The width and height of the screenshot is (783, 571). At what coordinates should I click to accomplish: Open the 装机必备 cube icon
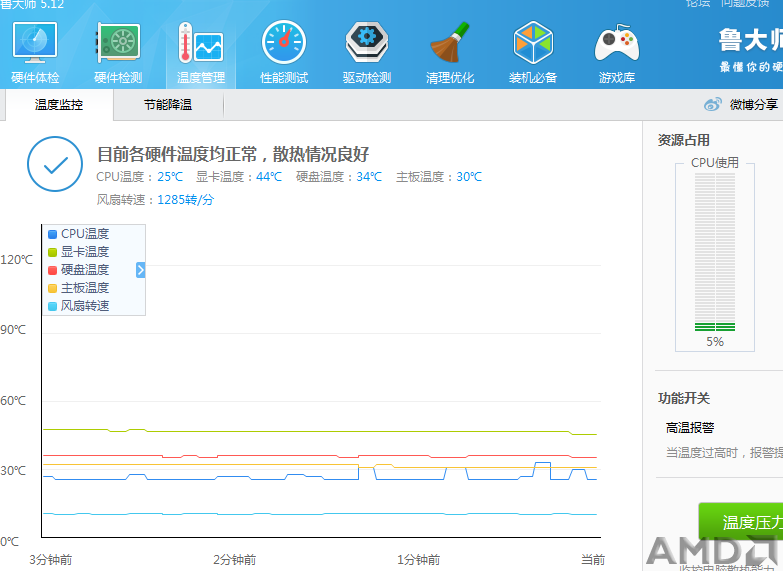(533, 42)
